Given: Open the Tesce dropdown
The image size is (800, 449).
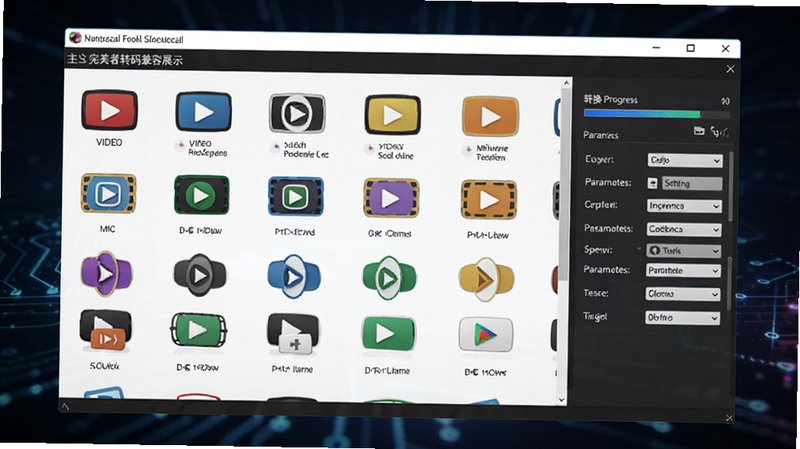Looking at the screenshot, I should (x=683, y=294).
